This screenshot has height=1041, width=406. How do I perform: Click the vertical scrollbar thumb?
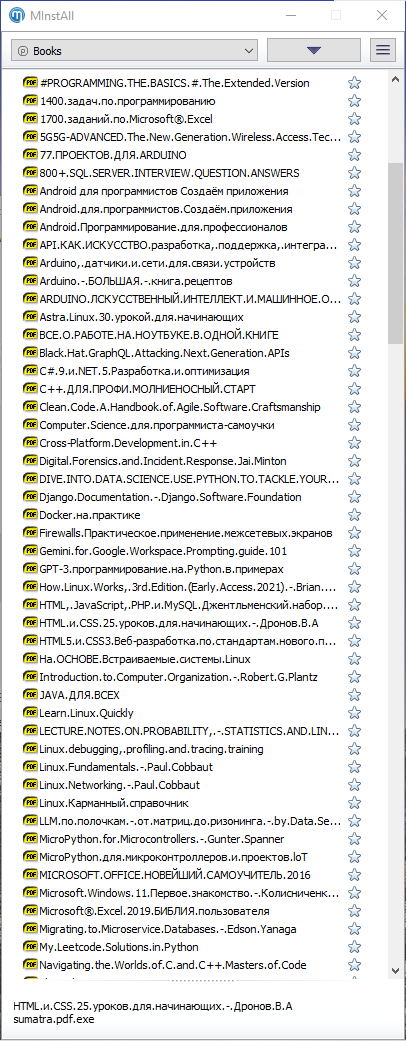pos(395,252)
